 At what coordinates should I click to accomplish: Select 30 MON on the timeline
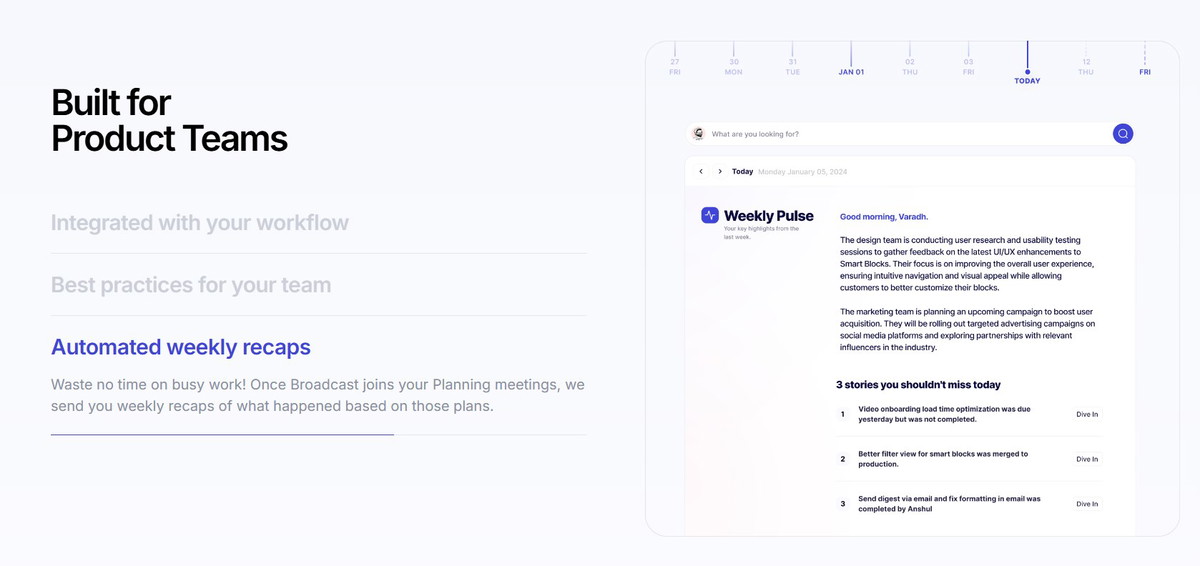coord(733,67)
